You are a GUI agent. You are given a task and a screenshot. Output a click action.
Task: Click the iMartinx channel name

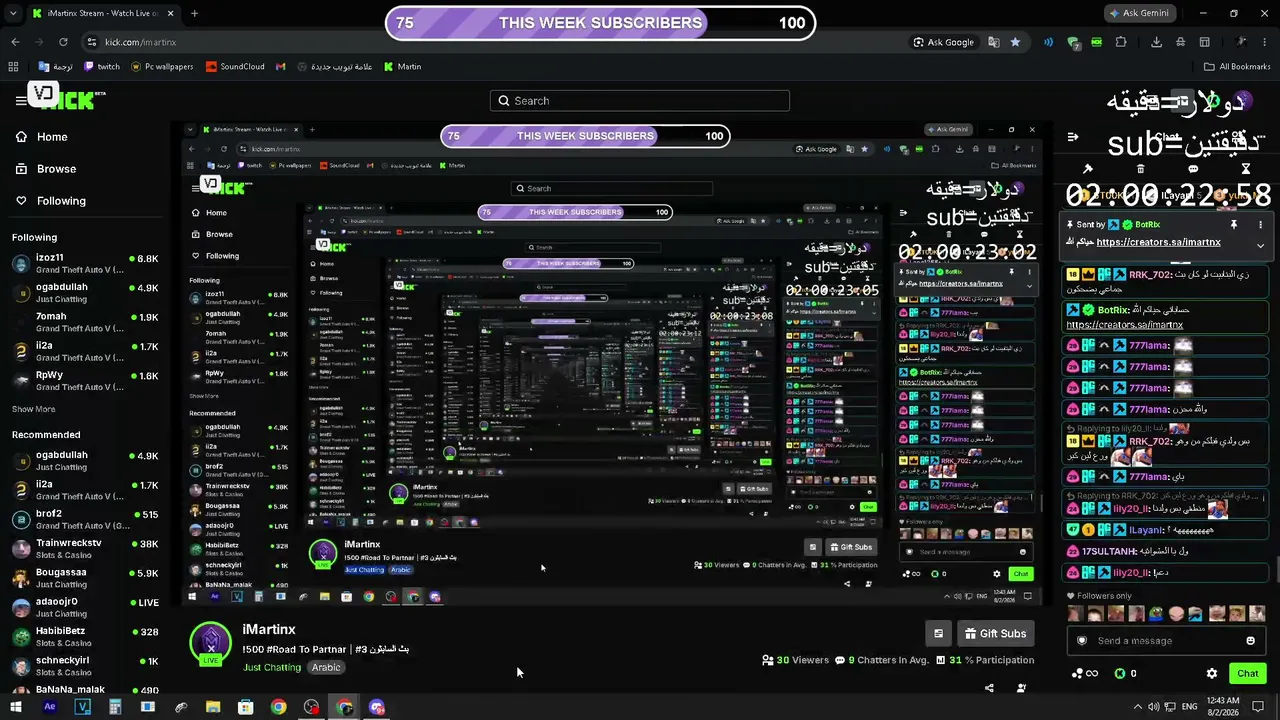tap(269, 629)
